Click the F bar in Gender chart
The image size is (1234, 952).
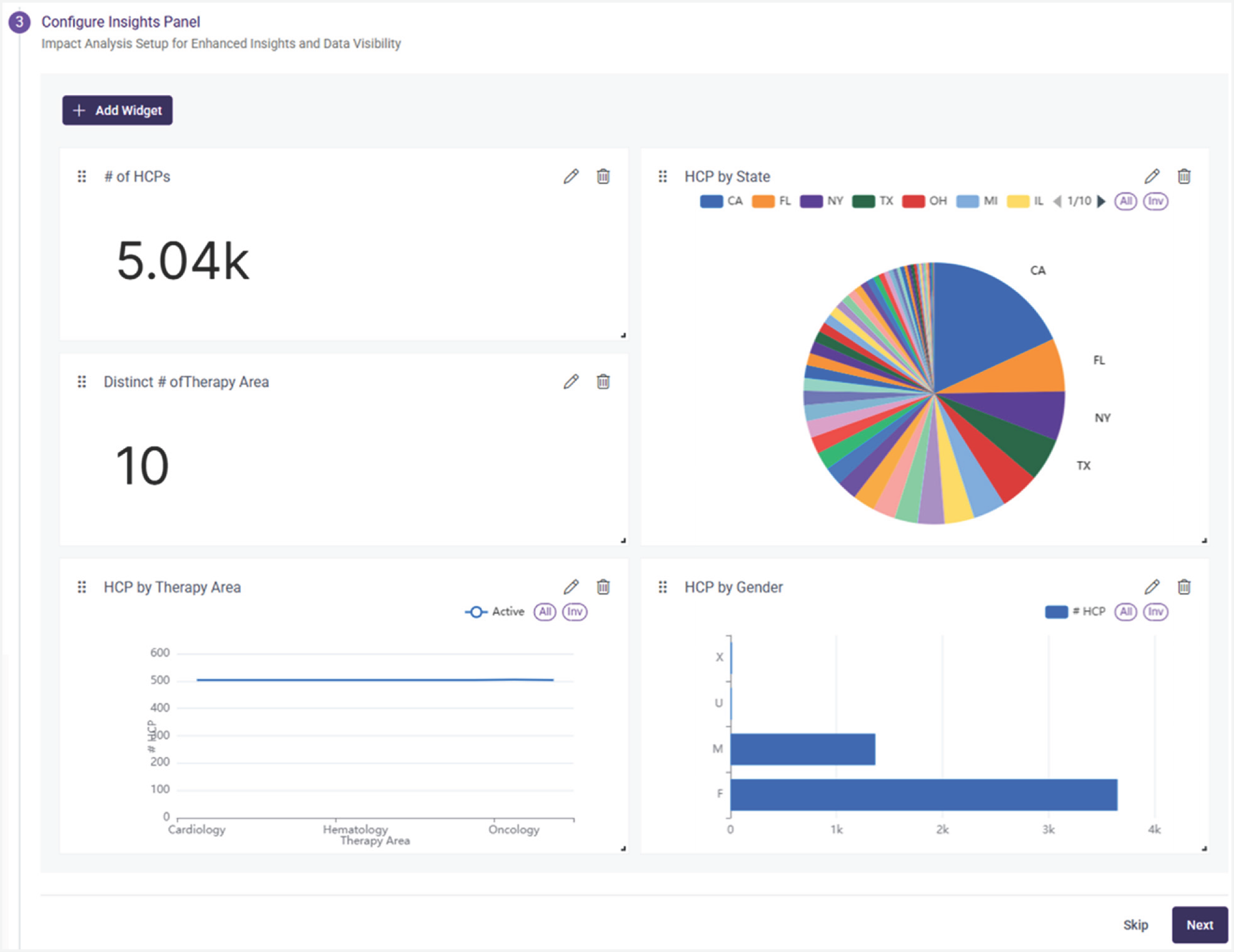pos(923,795)
